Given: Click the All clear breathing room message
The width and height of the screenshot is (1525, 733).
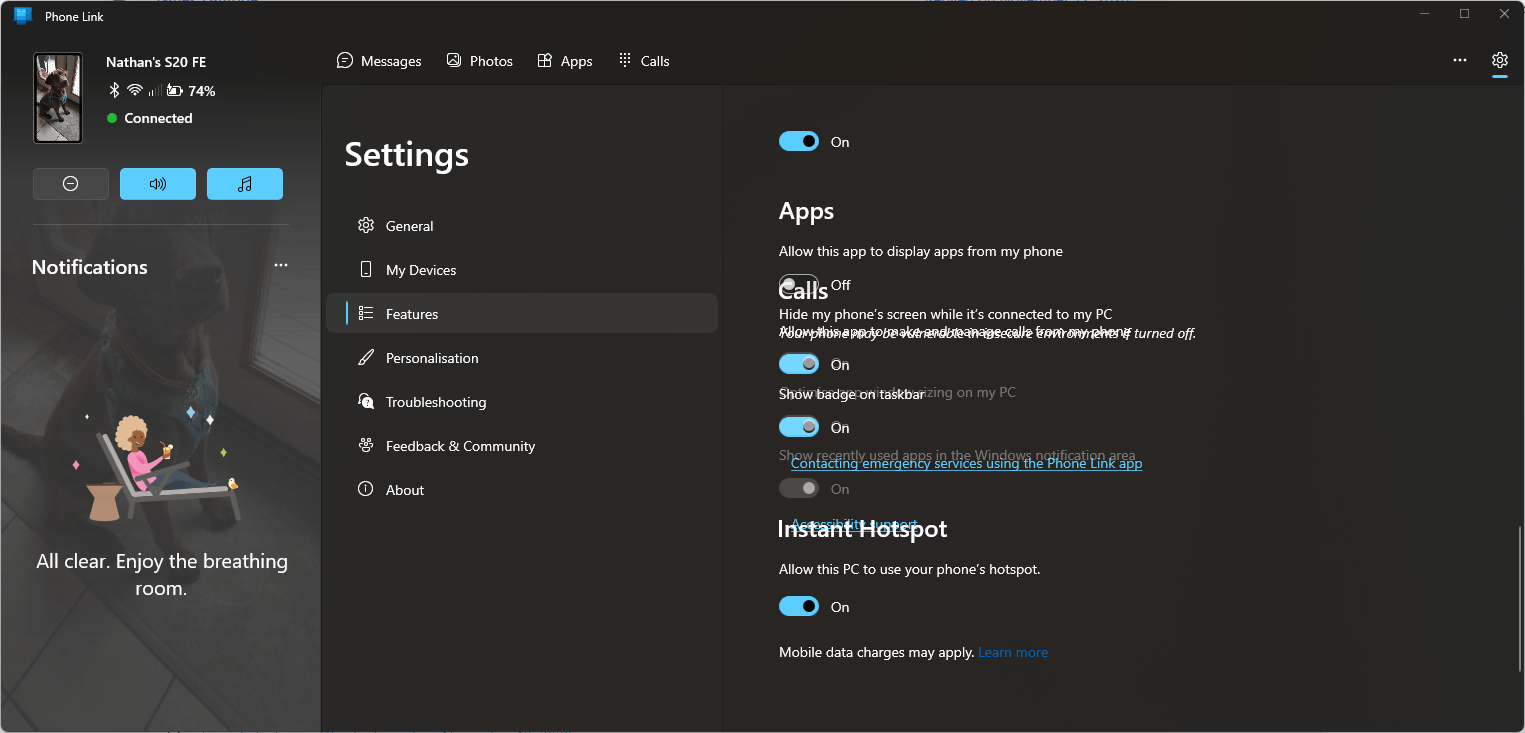Looking at the screenshot, I should [x=162, y=575].
